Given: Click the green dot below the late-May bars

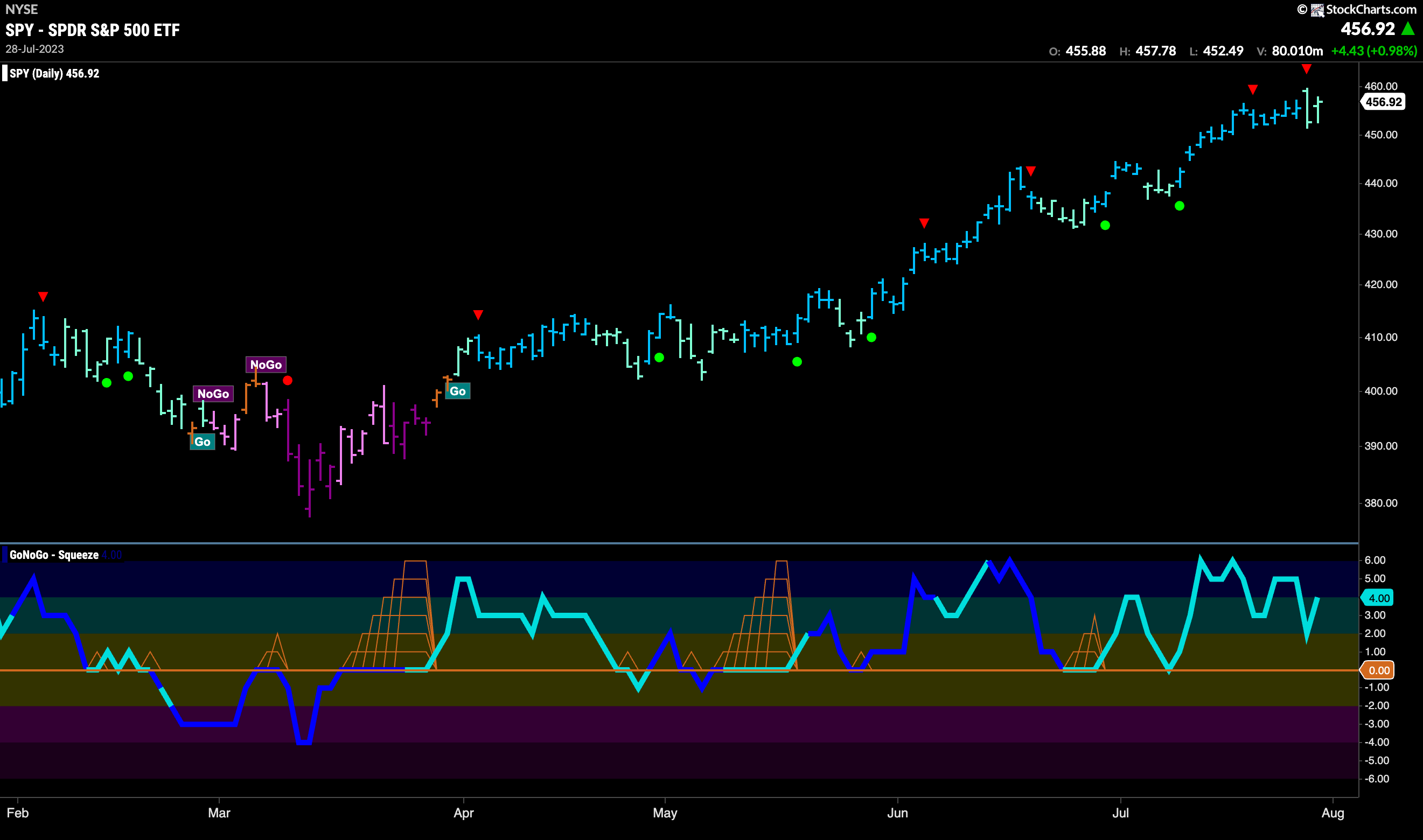Looking at the screenshot, I should click(871, 338).
